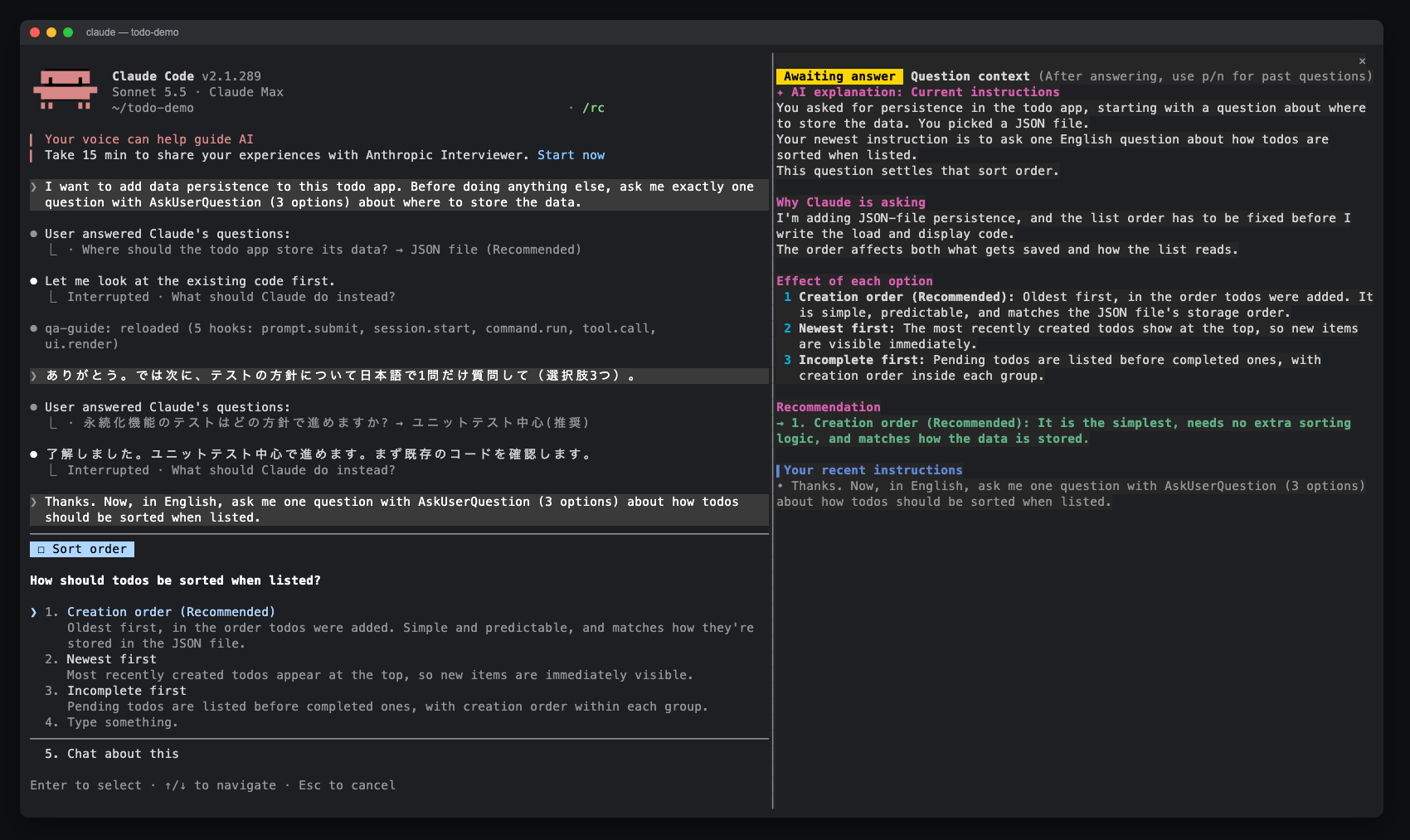The image size is (1410, 840).
Task: Click the Awaiting answer status badge
Action: click(x=839, y=76)
